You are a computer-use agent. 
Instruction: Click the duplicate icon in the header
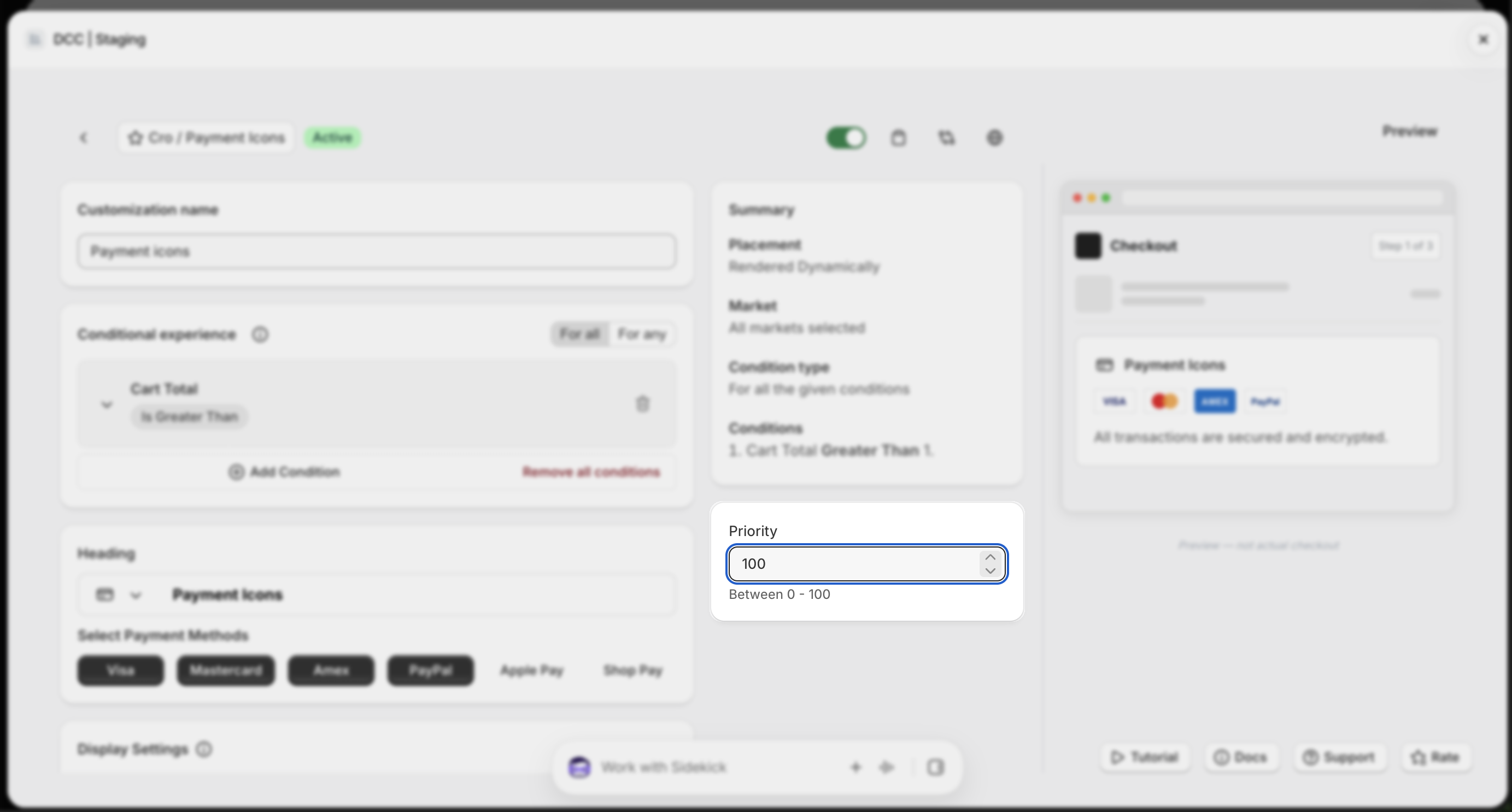[x=946, y=138]
